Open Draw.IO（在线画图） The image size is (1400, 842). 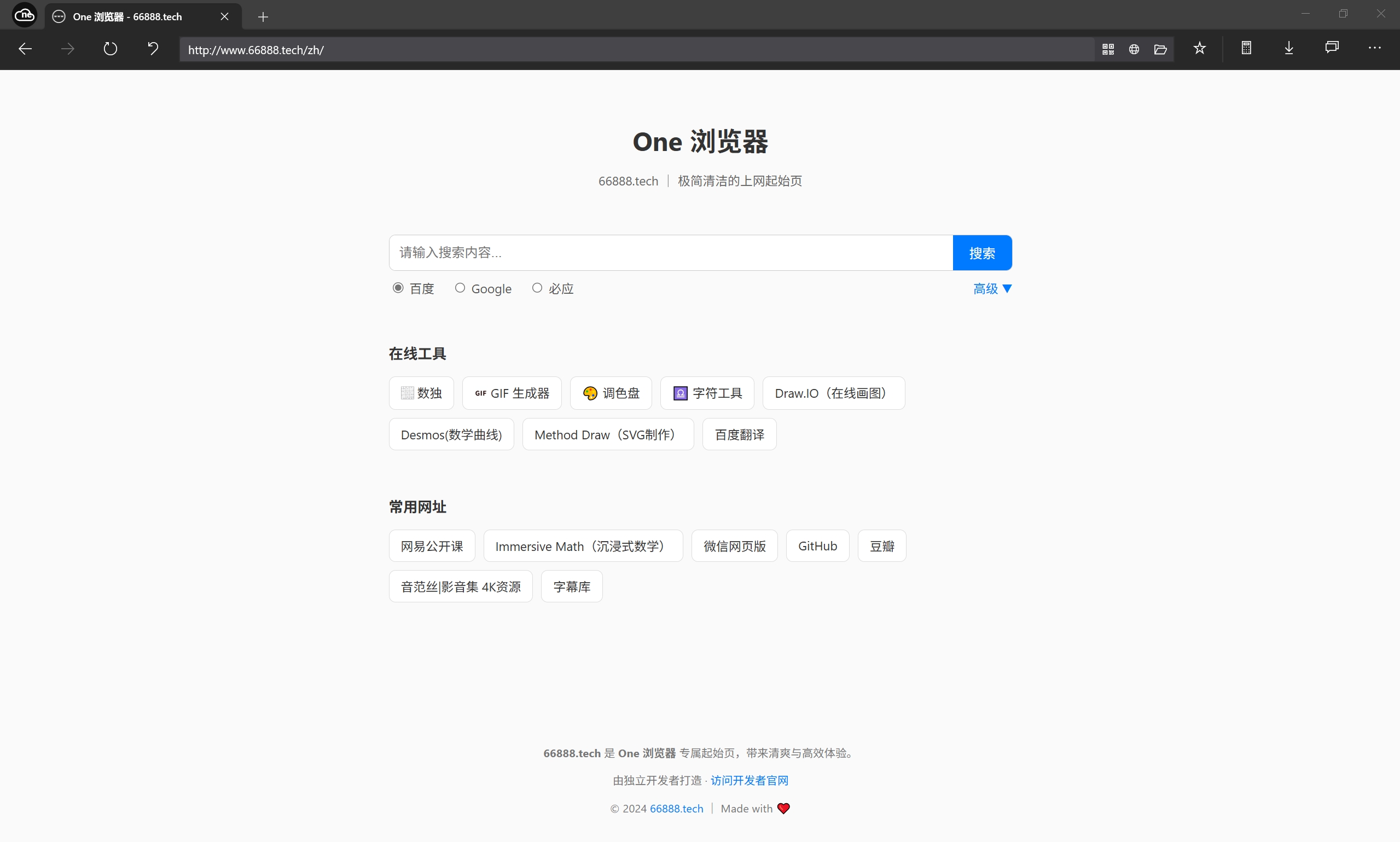(x=834, y=393)
